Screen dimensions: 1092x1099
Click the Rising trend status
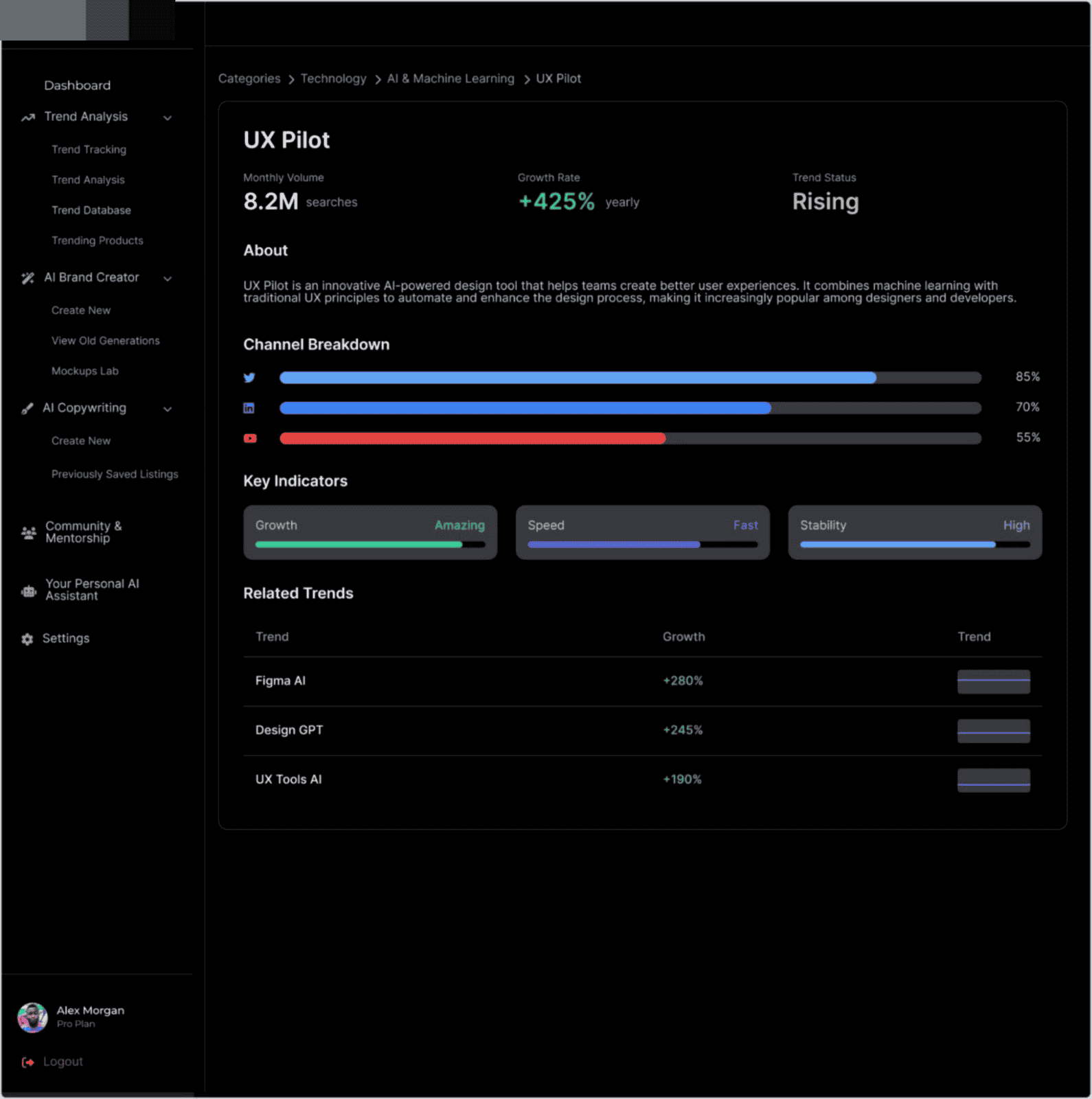(826, 202)
